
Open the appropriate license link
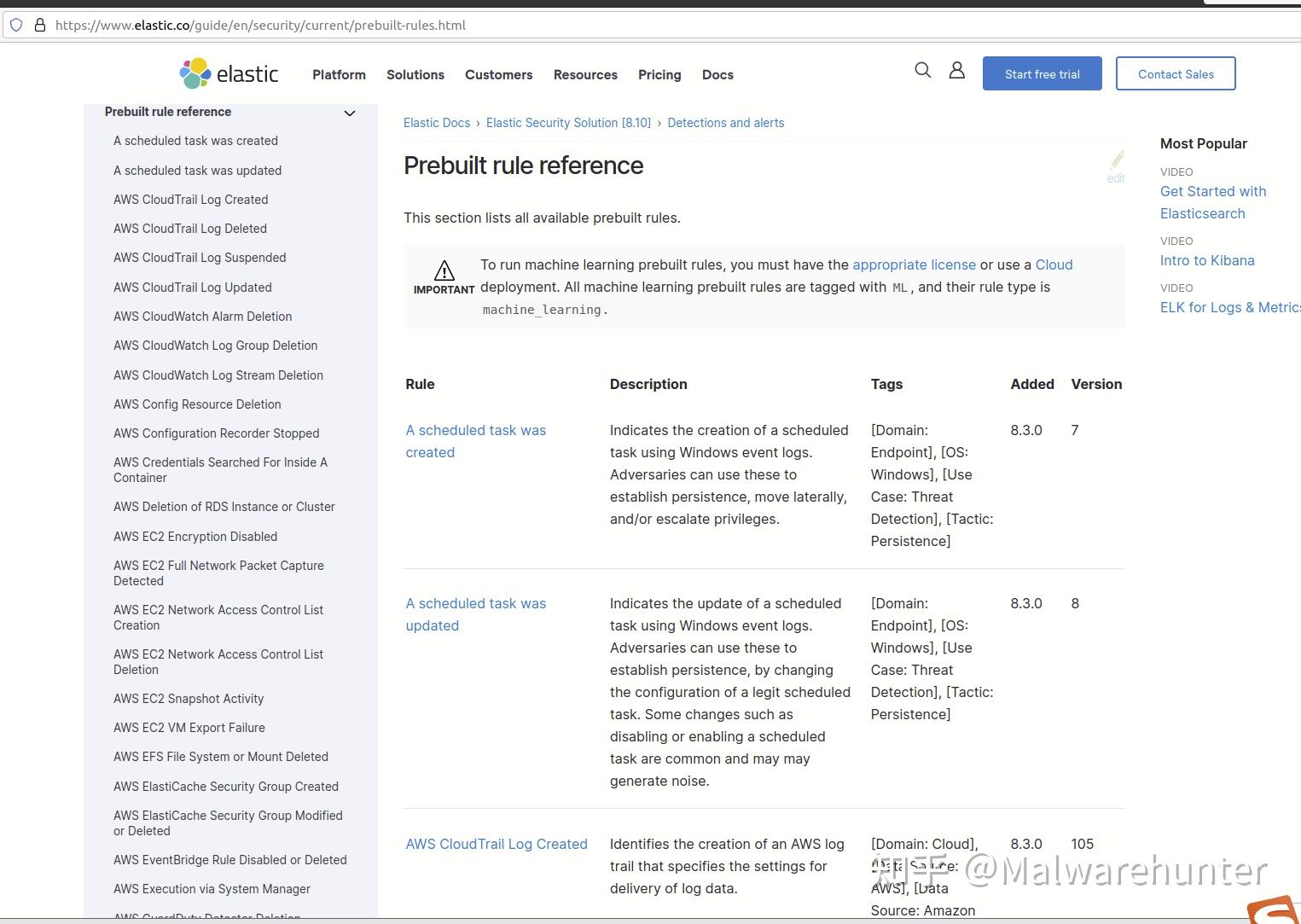tap(914, 264)
